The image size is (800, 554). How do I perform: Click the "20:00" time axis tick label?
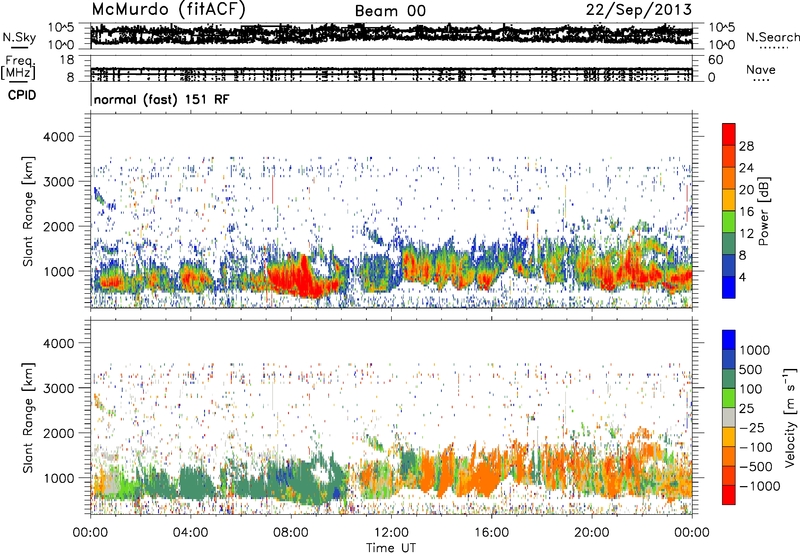pos(592,533)
